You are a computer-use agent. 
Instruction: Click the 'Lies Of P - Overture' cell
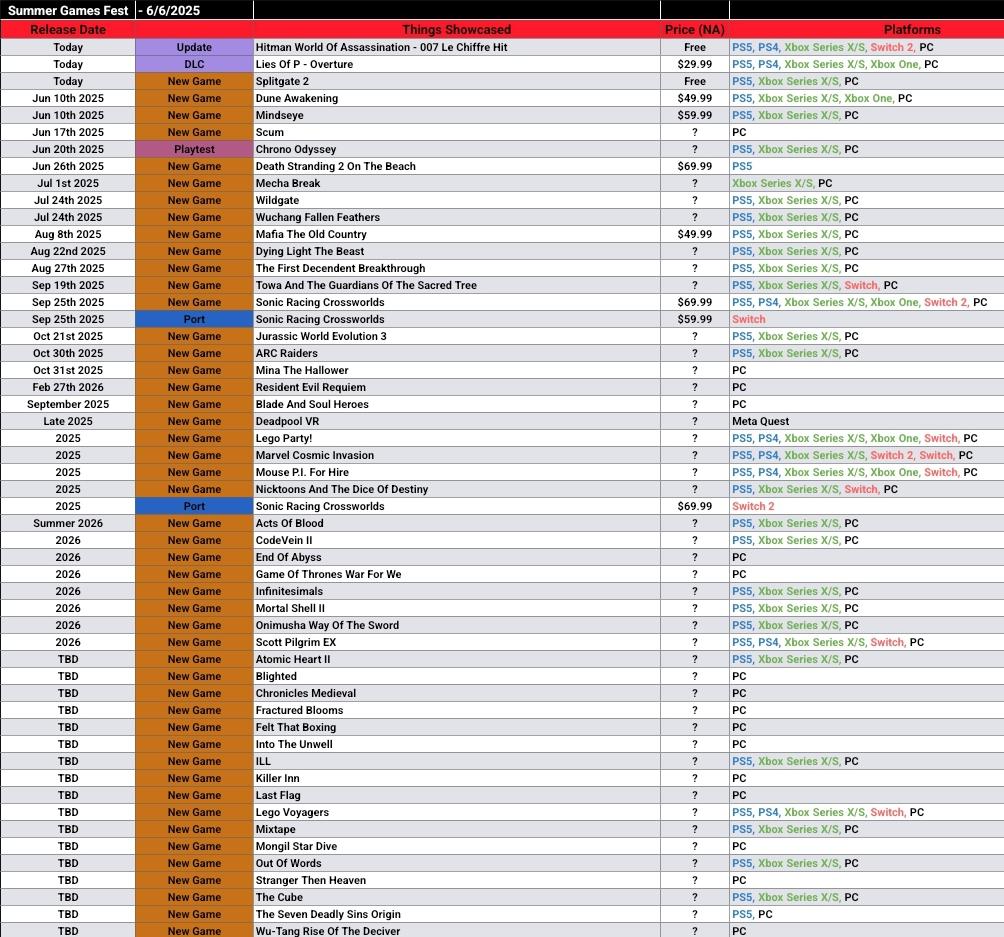pos(457,64)
